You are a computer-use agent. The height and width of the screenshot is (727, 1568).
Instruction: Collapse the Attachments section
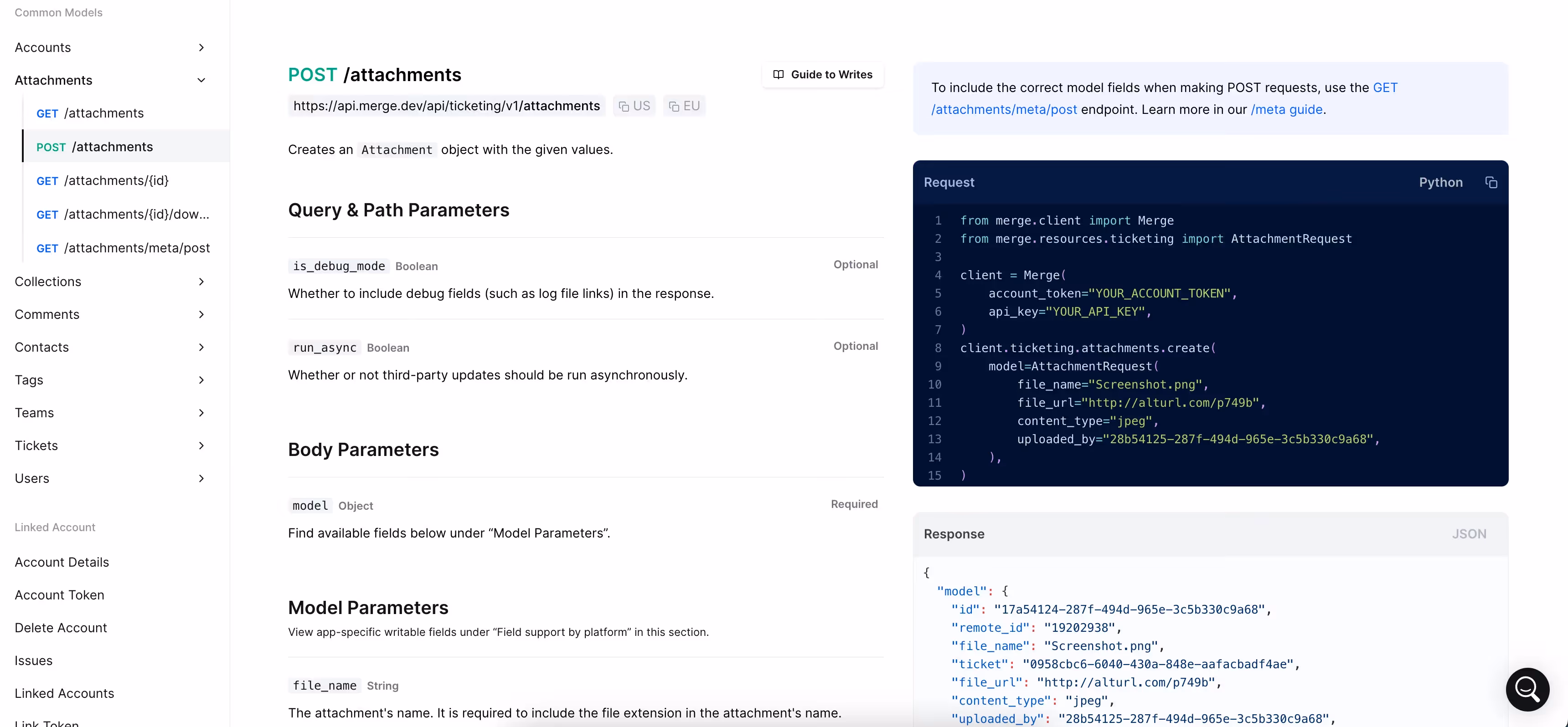point(201,80)
